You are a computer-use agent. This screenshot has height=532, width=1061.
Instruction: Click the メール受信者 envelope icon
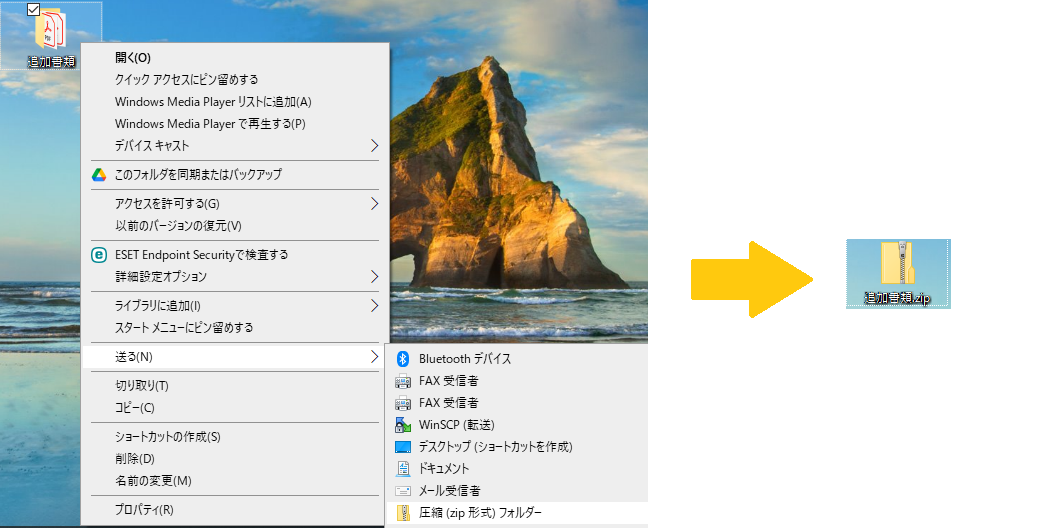point(403,491)
